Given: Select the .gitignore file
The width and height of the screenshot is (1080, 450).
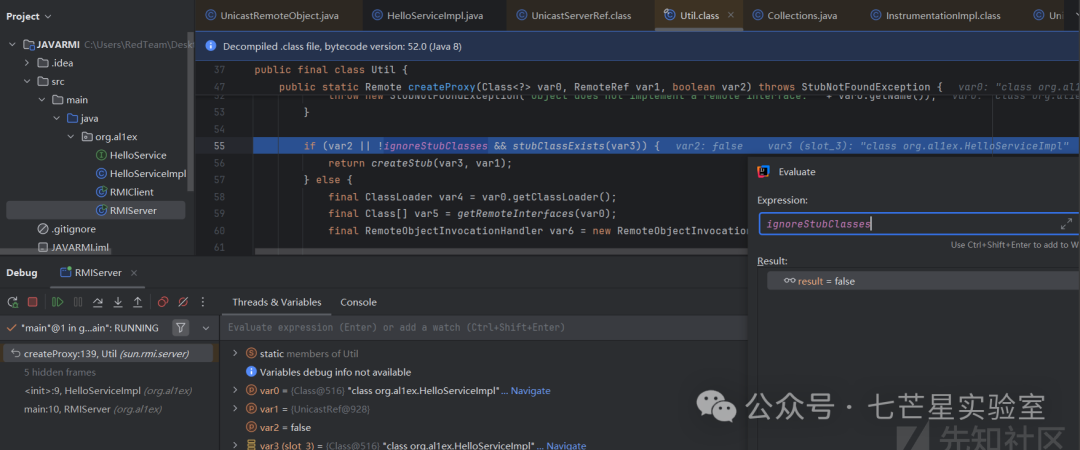Looking at the screenshot, I should pyautogui.click(x=67, y=229).
